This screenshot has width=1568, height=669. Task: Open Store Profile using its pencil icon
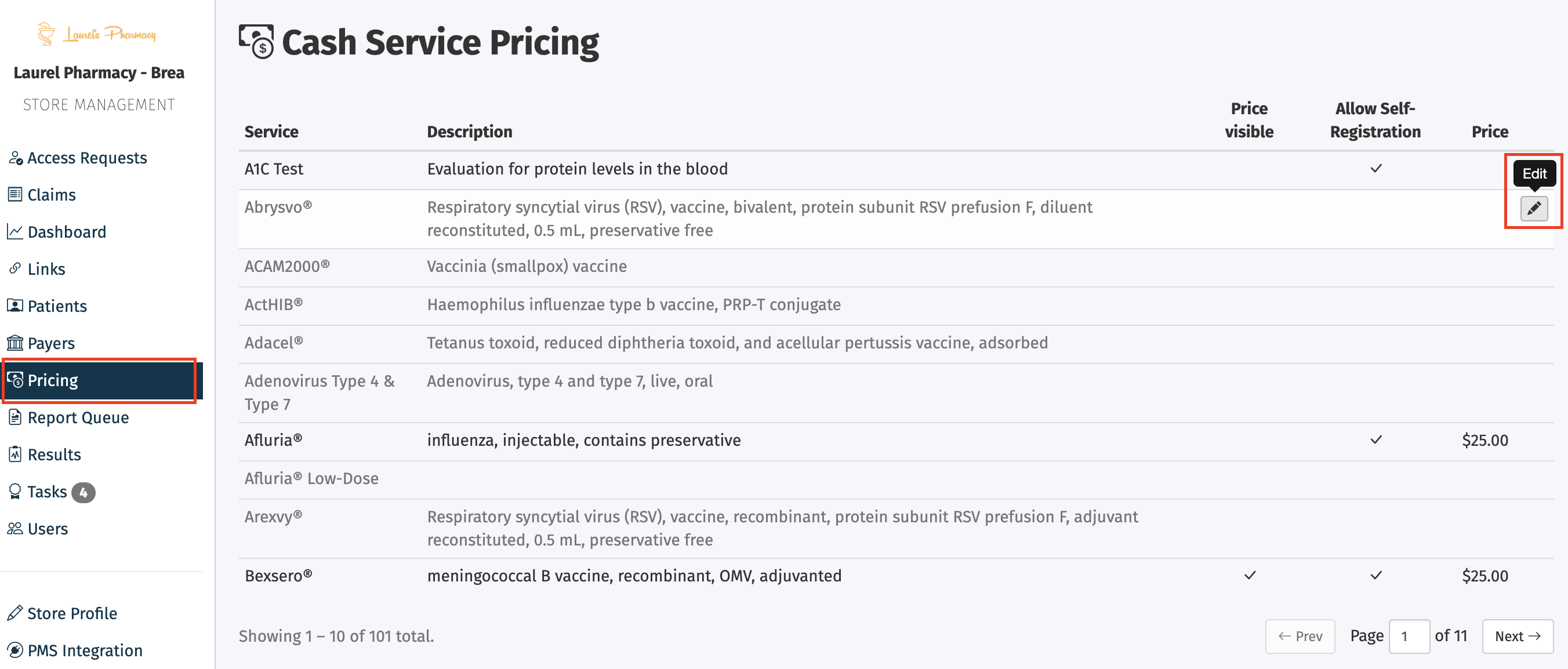(x=16, y=613)
